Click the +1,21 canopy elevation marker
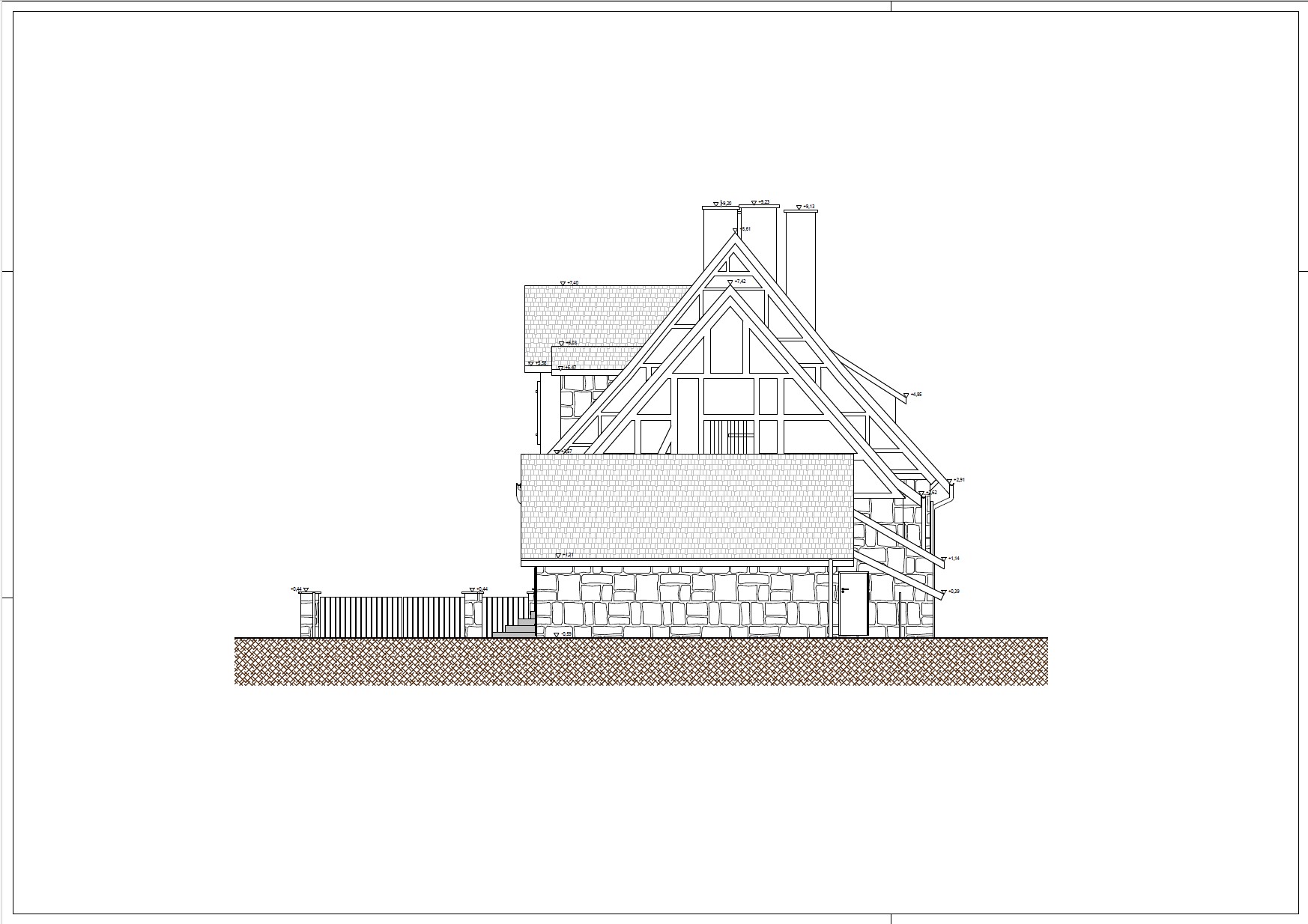Viewport: 1308px width, 924px height. click(x=557, y=556)
